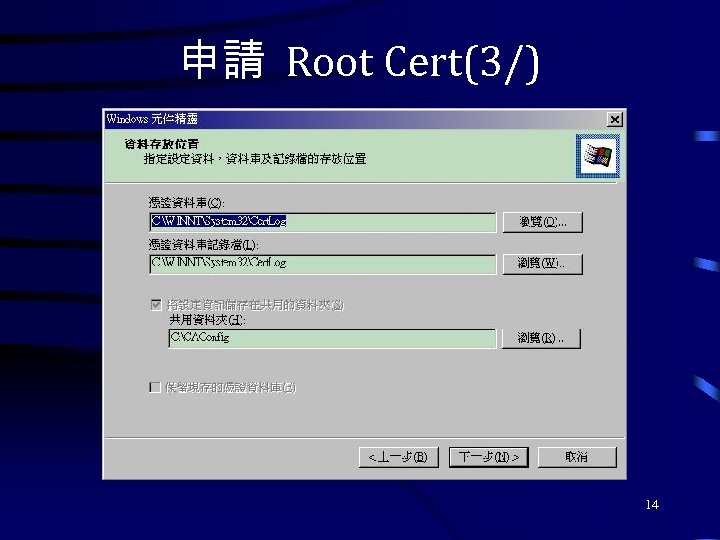Click the 憑證資料庫 path input field
The height and width of the screenshot is (540, 720).
click(x=323, y=222)
